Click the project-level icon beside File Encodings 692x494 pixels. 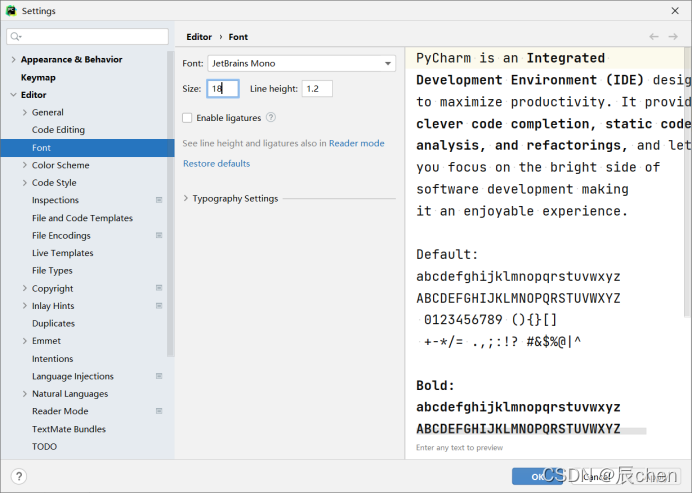[x=159, y=235]
